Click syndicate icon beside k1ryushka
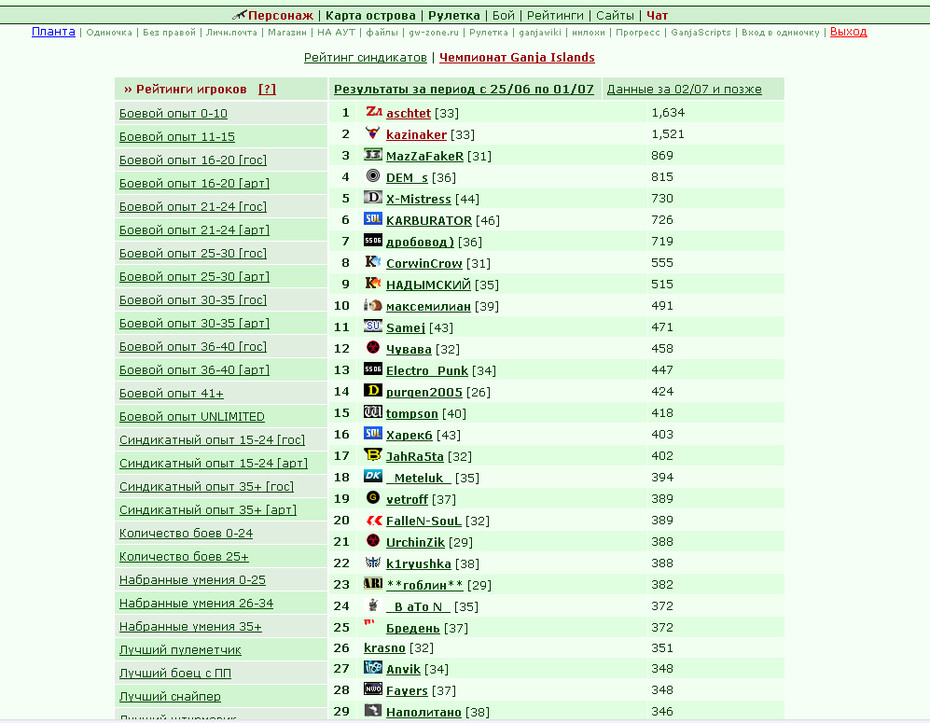 [373, 562]
